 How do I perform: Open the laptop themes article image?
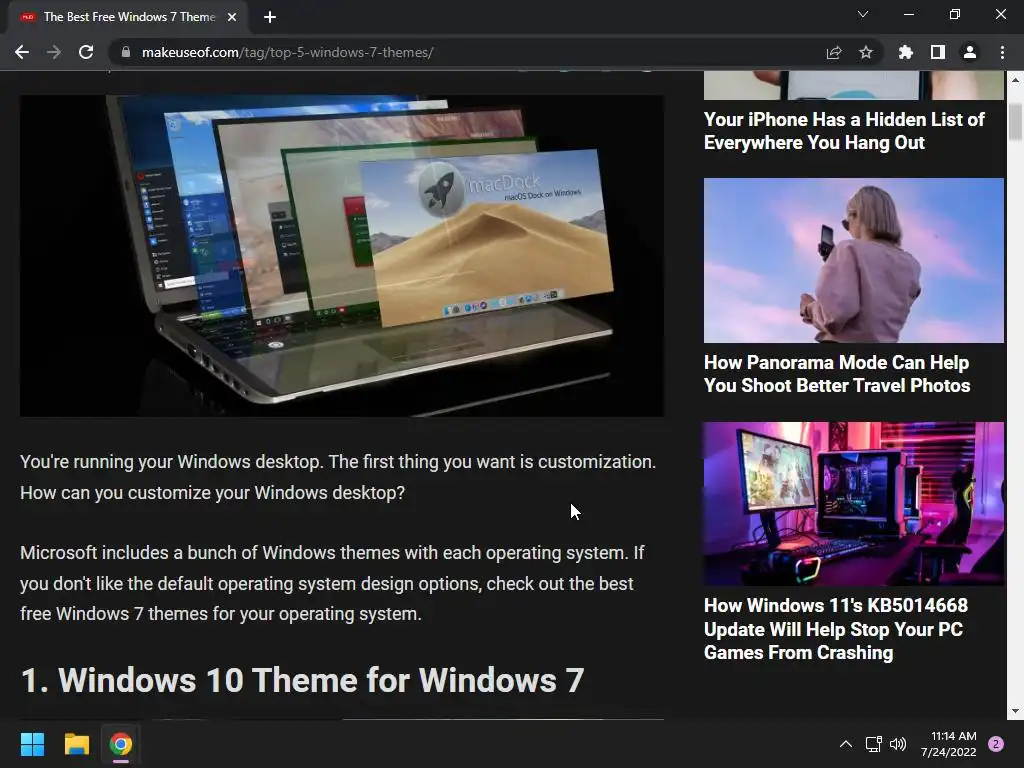342,256
